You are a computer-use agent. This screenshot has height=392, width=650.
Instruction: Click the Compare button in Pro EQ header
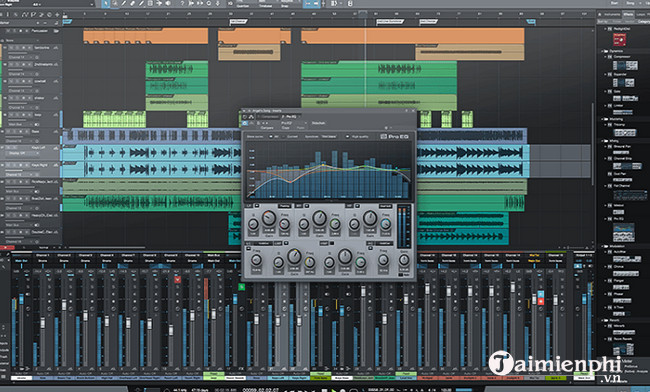pyautogui.click(x=267, y=128)
